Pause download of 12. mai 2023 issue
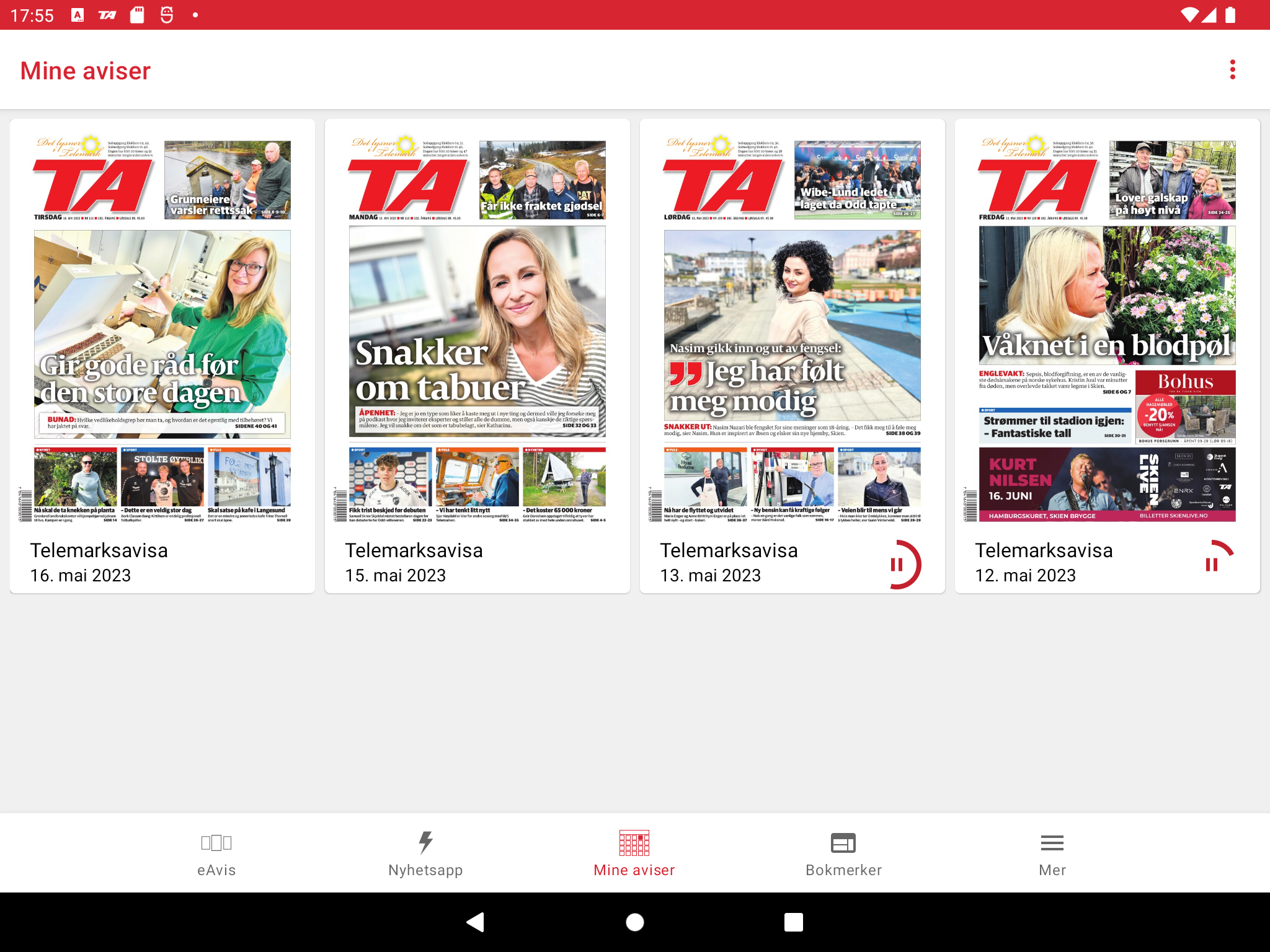 (x=1212, y=564)
